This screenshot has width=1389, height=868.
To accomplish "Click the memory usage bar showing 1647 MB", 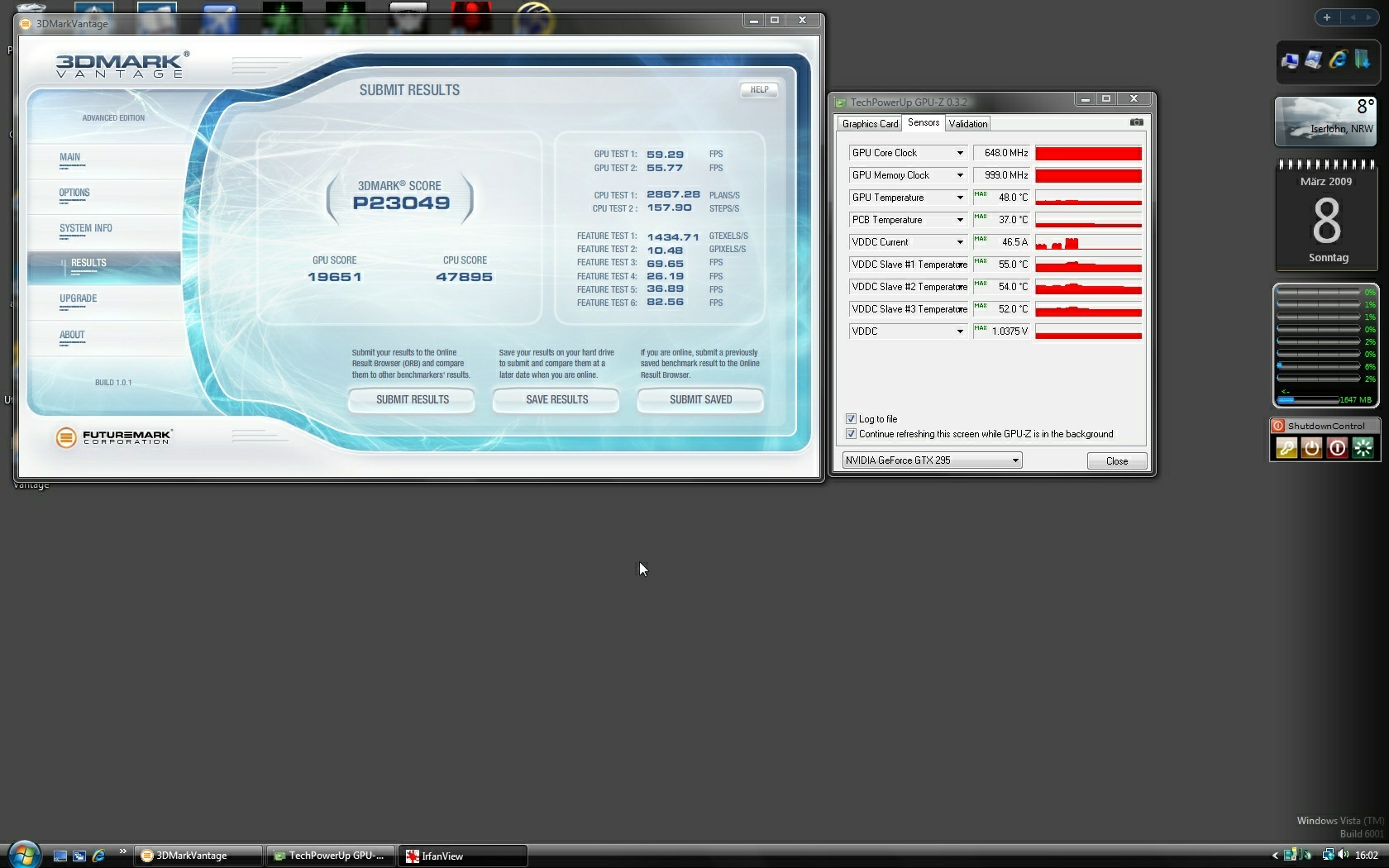I will click(1308, 399).
